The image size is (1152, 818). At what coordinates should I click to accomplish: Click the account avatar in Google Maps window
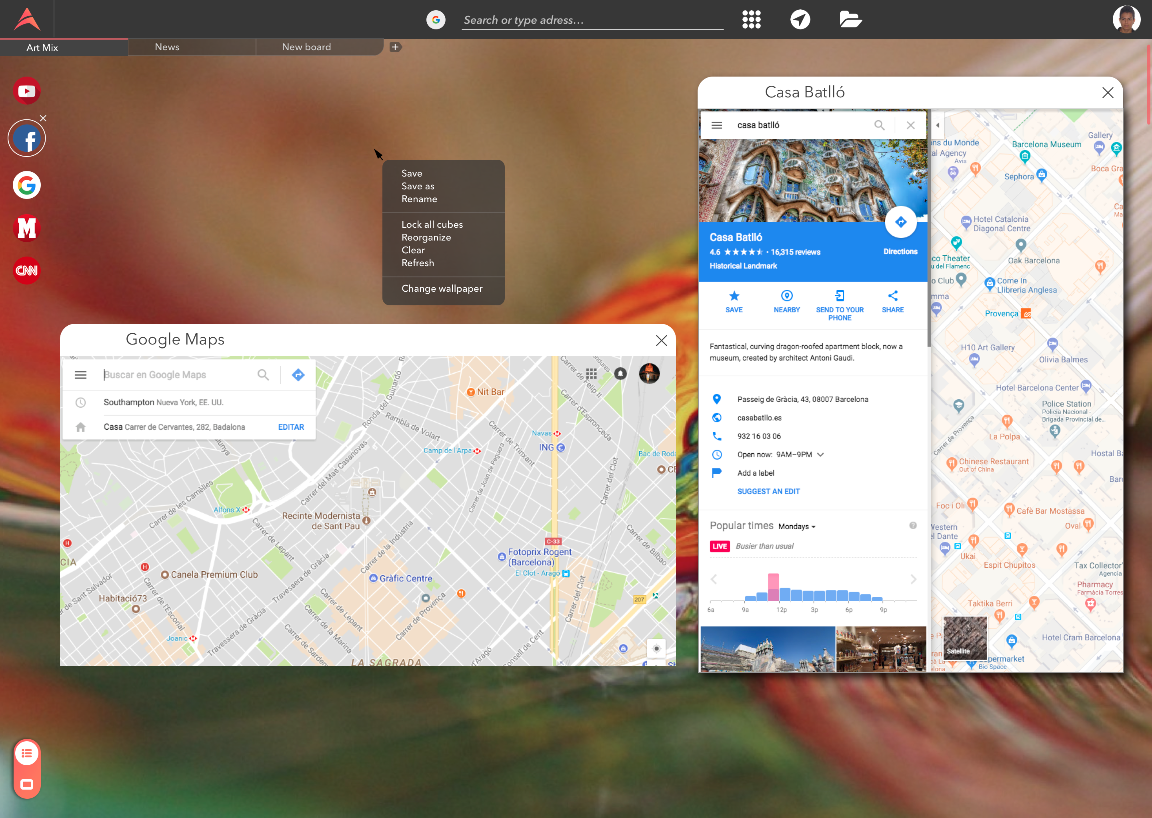click(x=649, y=373)
